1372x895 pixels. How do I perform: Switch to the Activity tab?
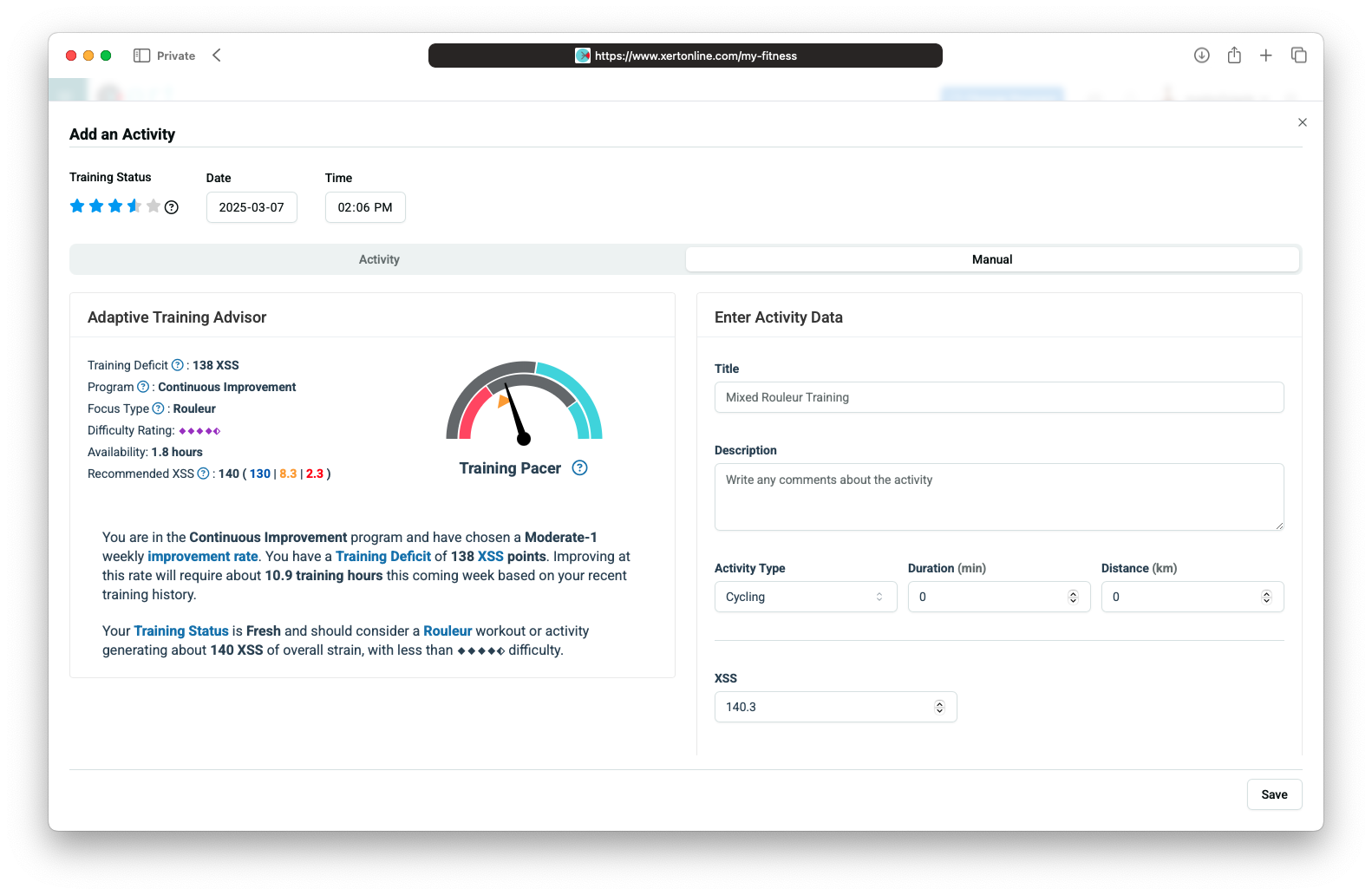click(379, 259)
